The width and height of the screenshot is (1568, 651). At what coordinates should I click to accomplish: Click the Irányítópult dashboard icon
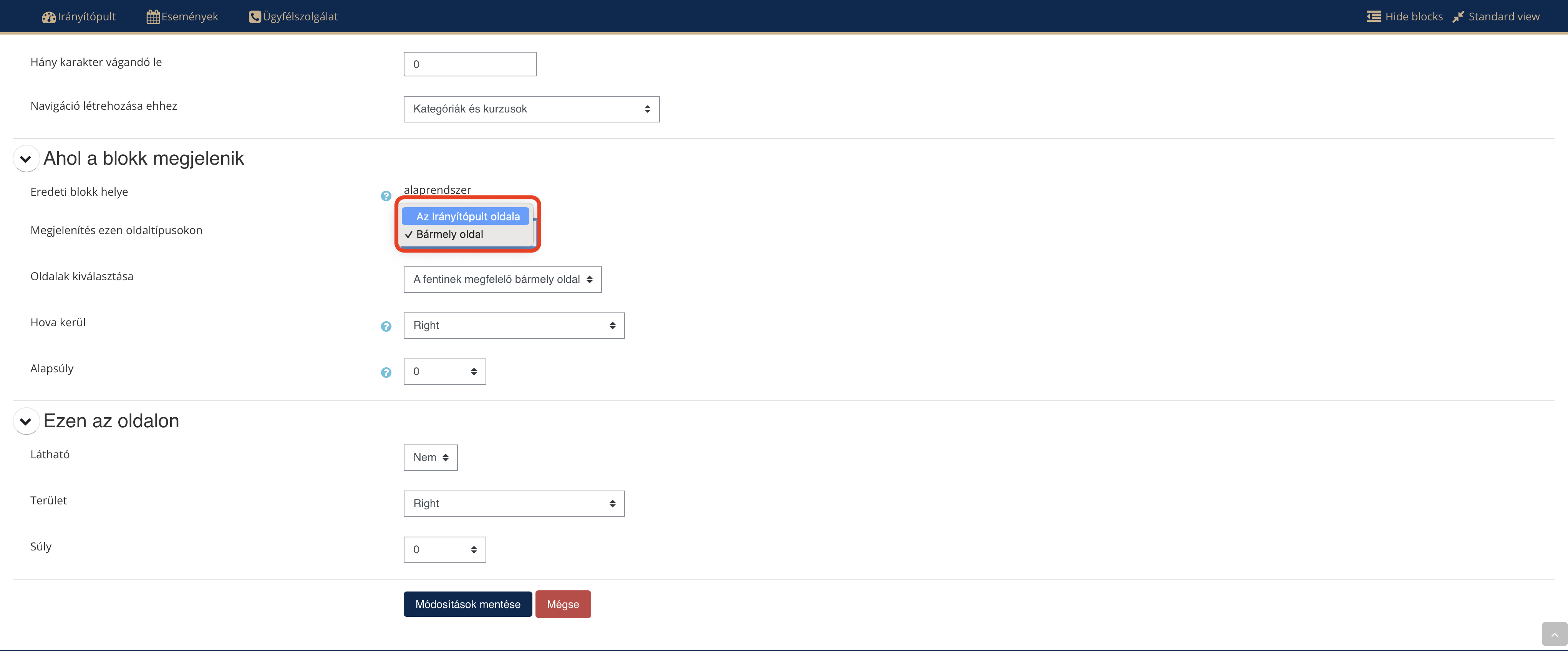coord(49,17)
